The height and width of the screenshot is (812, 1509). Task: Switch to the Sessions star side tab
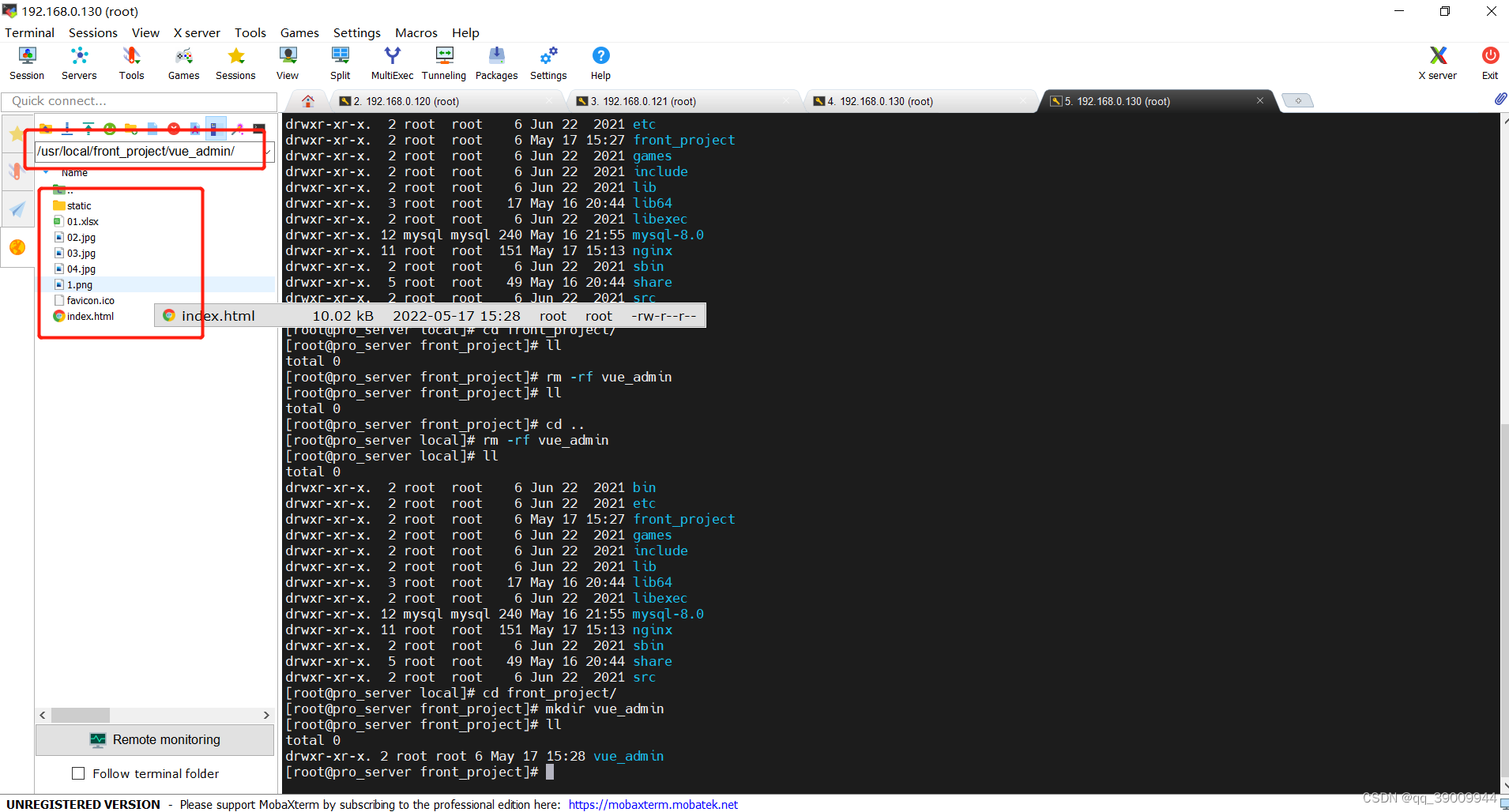click(17, 133)
